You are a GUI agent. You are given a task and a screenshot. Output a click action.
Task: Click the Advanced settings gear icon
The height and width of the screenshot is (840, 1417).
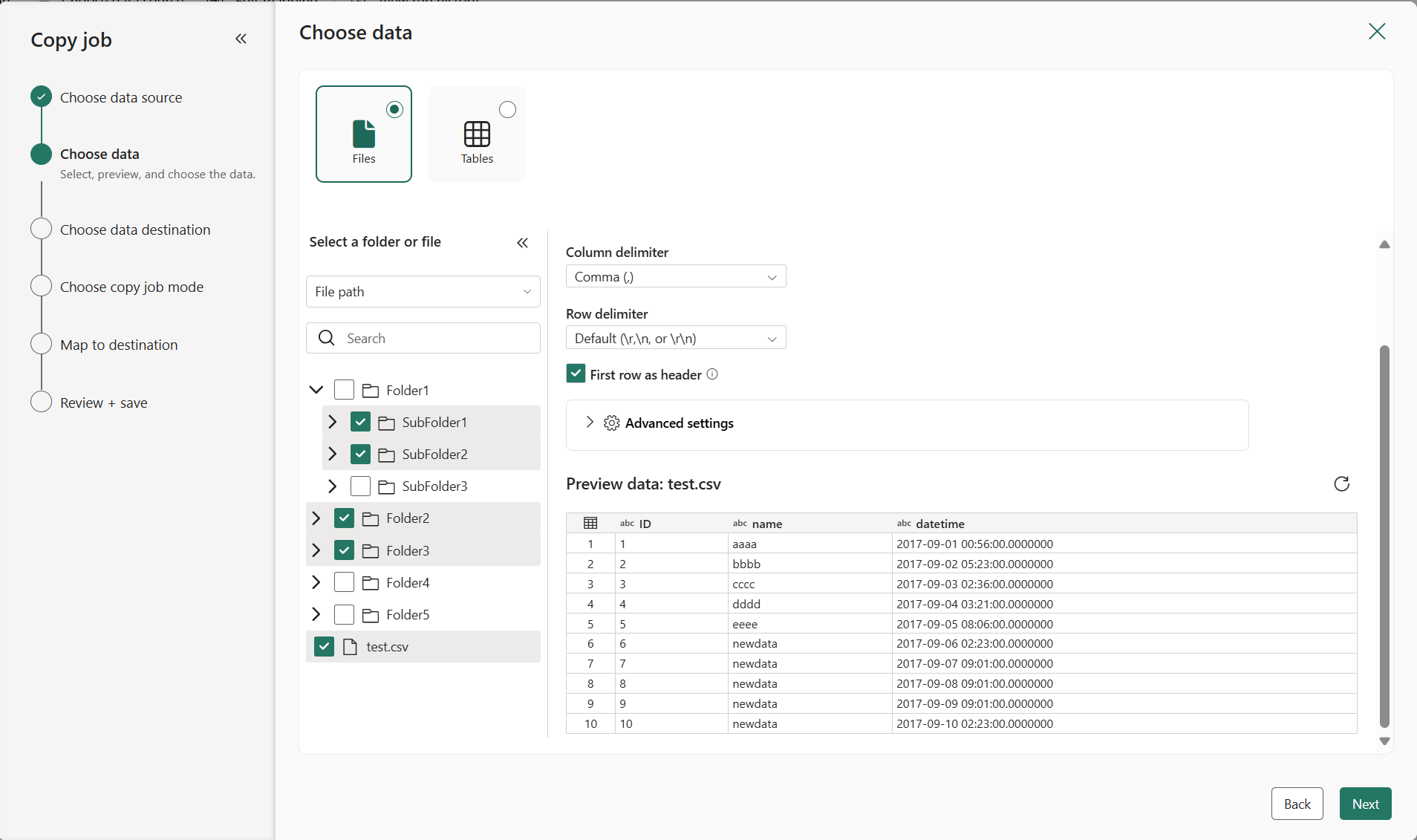click(x=610, y=423)
